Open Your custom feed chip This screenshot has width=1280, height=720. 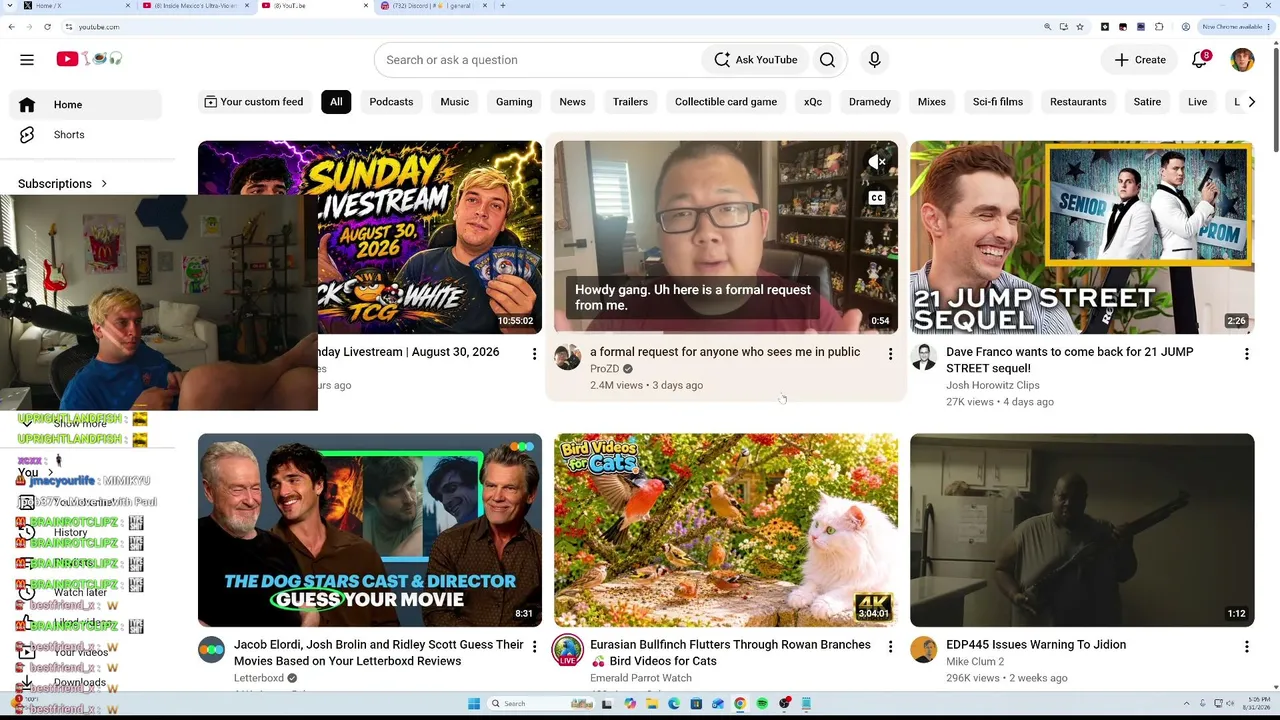tap(253, 102)
